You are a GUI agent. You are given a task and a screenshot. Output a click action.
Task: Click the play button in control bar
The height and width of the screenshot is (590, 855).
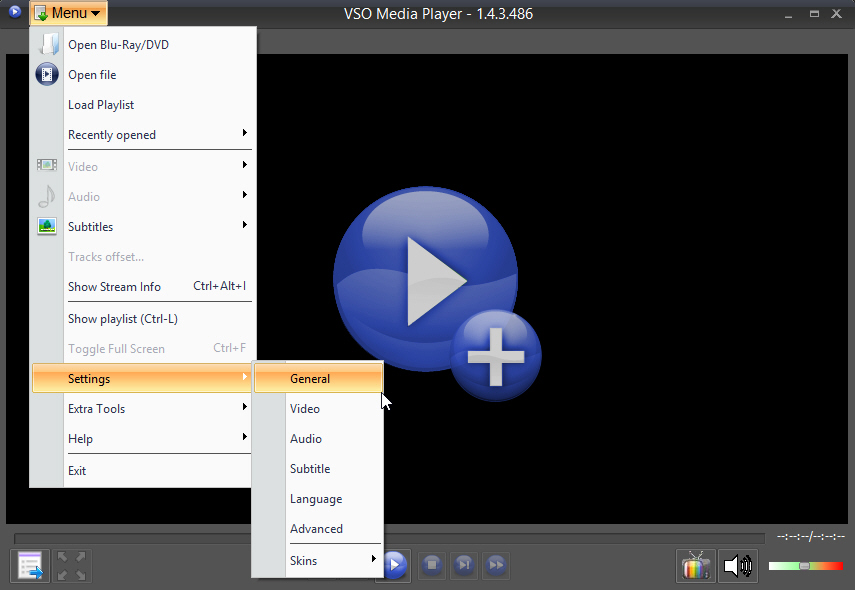(395, 564)
